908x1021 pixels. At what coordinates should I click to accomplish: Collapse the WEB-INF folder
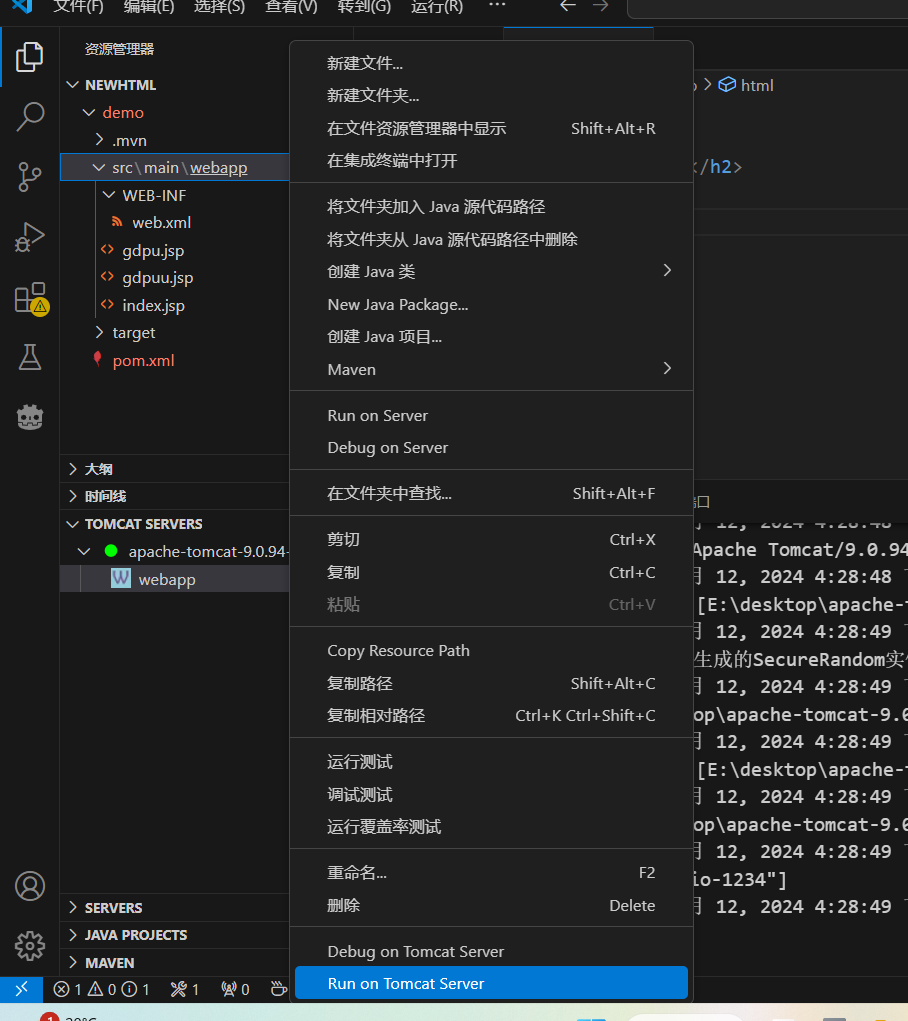tap(109, 195)
